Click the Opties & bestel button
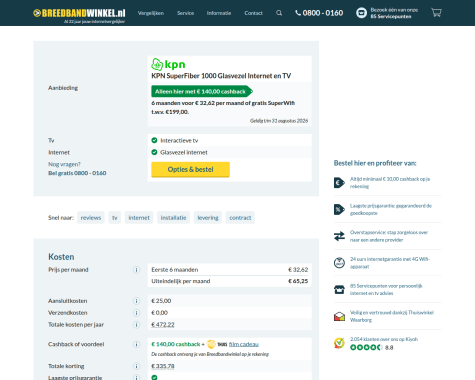The width and height of the screenshot is (475, 380). coord(190,170)
